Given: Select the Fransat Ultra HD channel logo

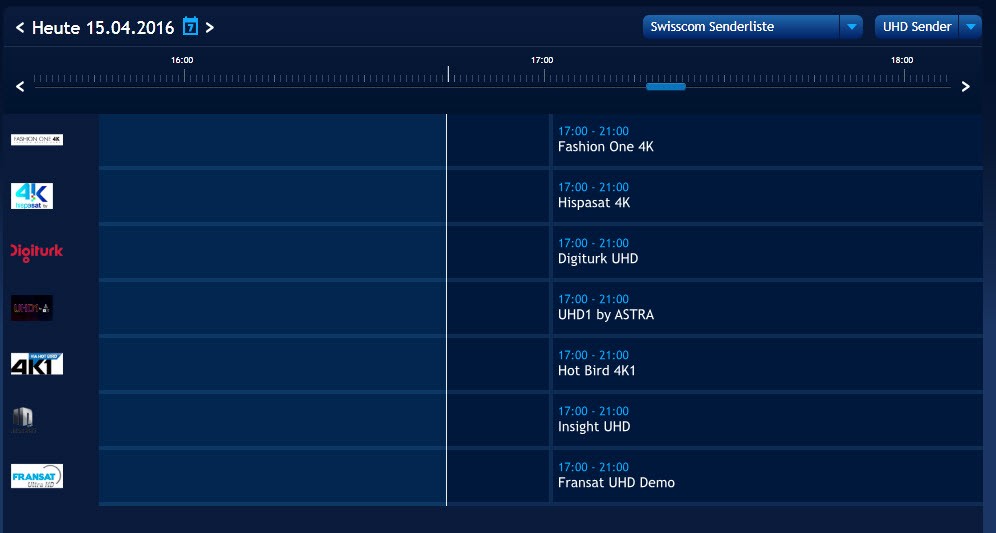Looking at the screenshot, I should [x=37, y=476].
